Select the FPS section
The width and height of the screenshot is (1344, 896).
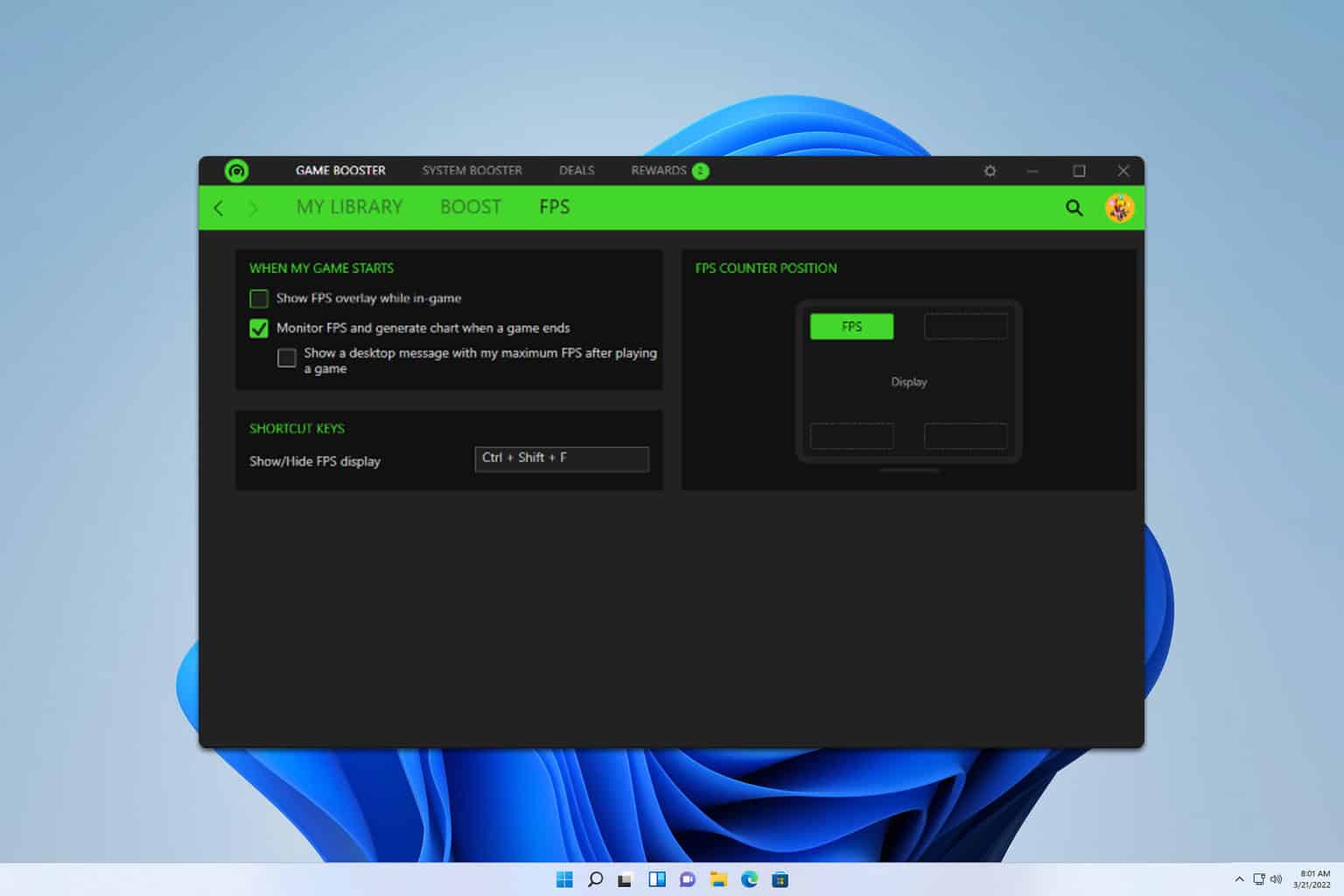555,207
